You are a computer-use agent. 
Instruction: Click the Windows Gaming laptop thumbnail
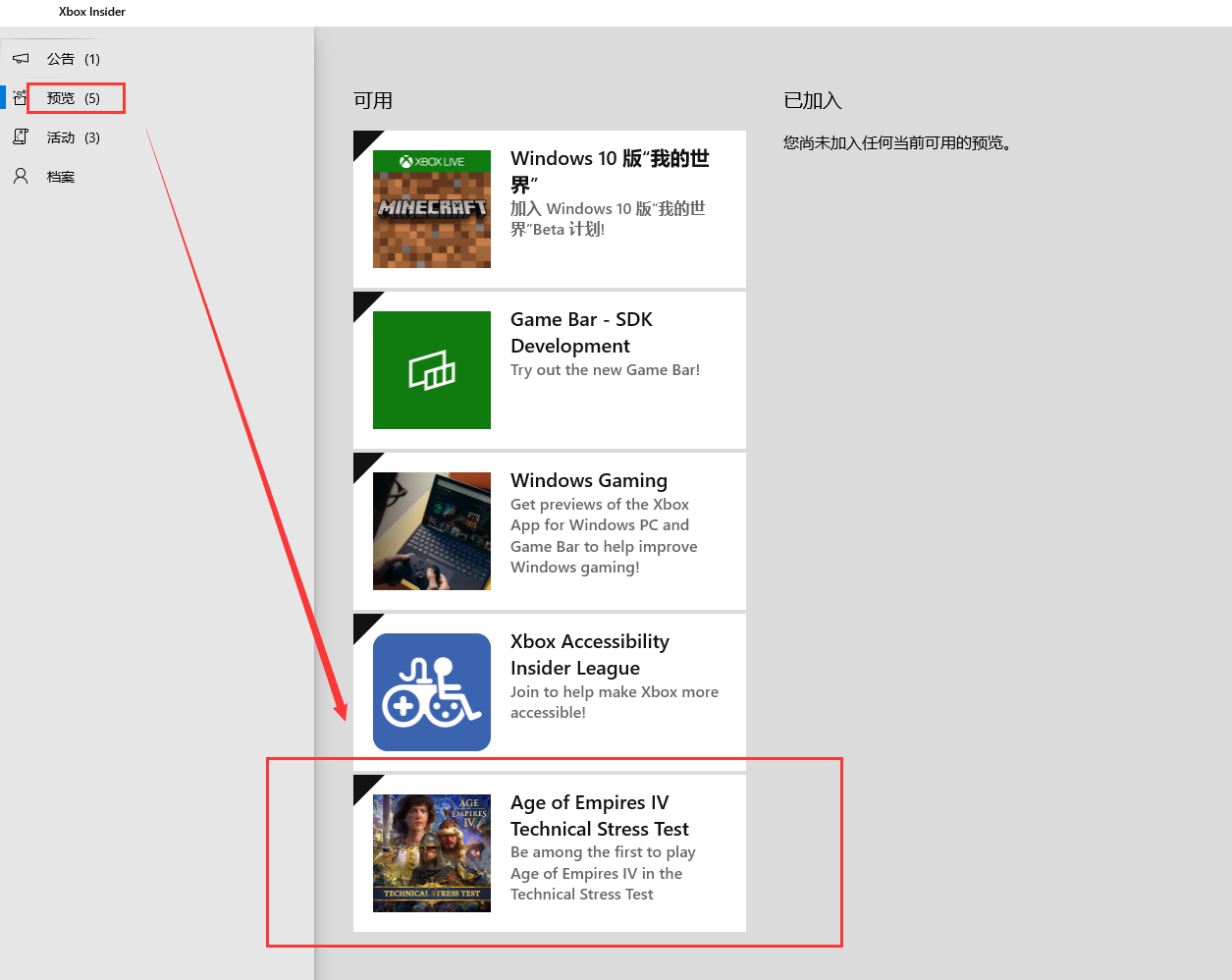pyautogui.click(x=432, y=531)
